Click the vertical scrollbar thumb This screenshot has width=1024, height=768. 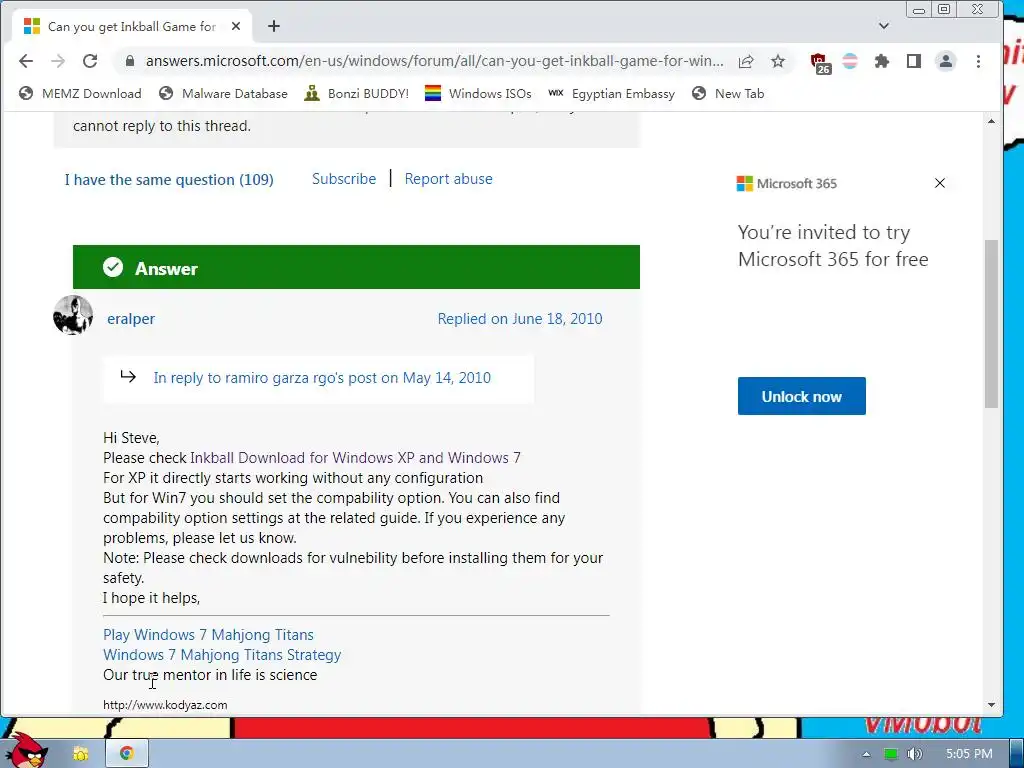pos(991,324)
